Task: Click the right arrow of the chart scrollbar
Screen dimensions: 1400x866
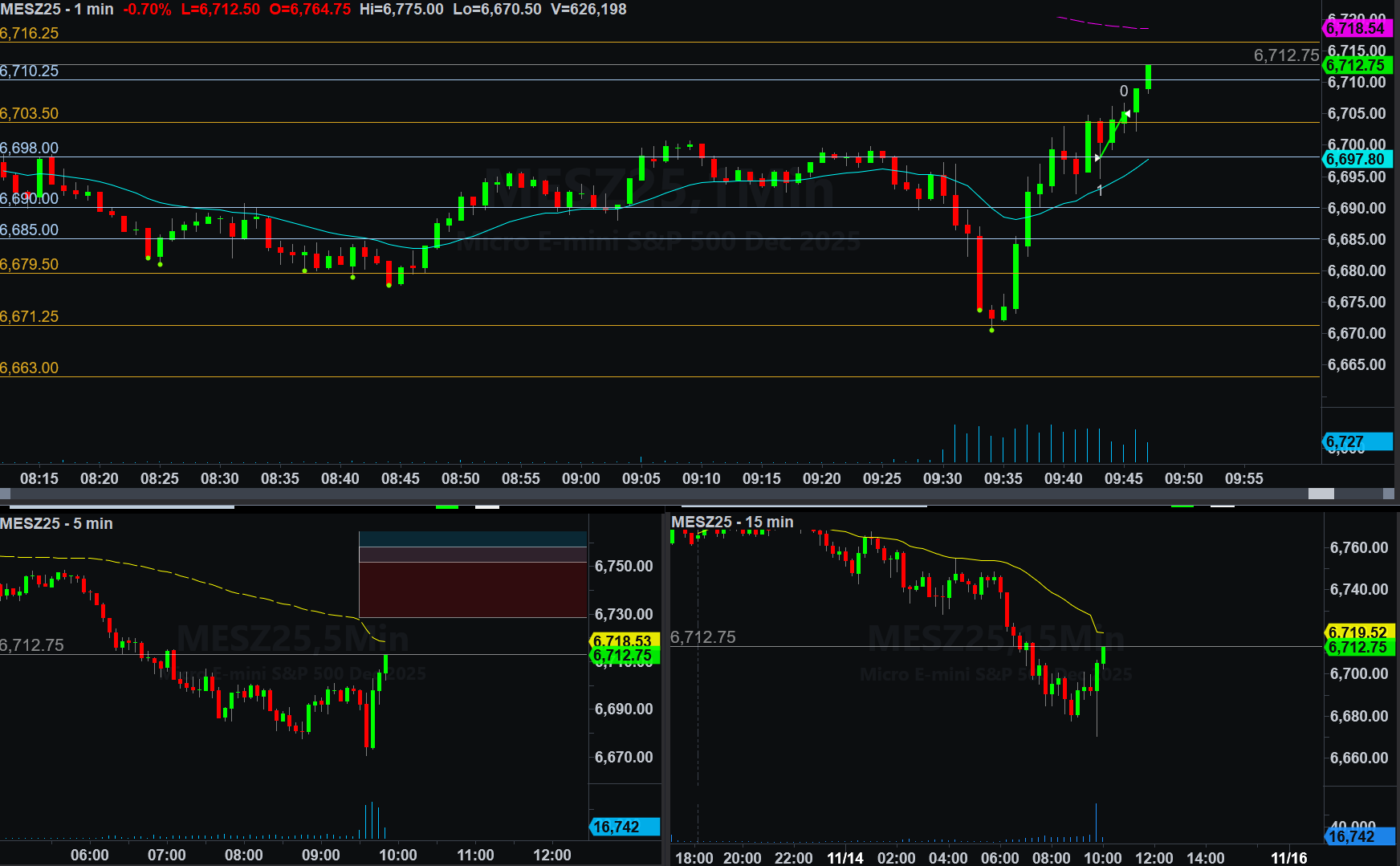Action: 1388,494
